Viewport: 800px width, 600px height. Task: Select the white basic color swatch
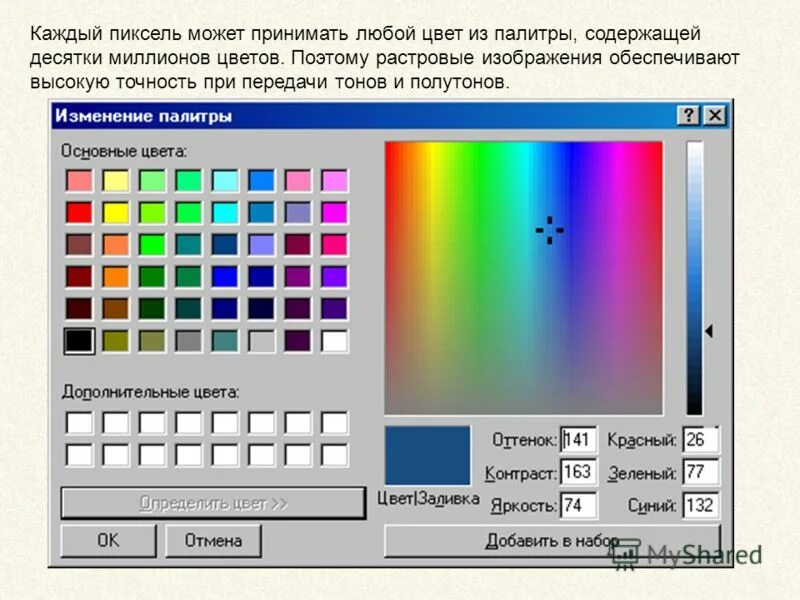335,341
